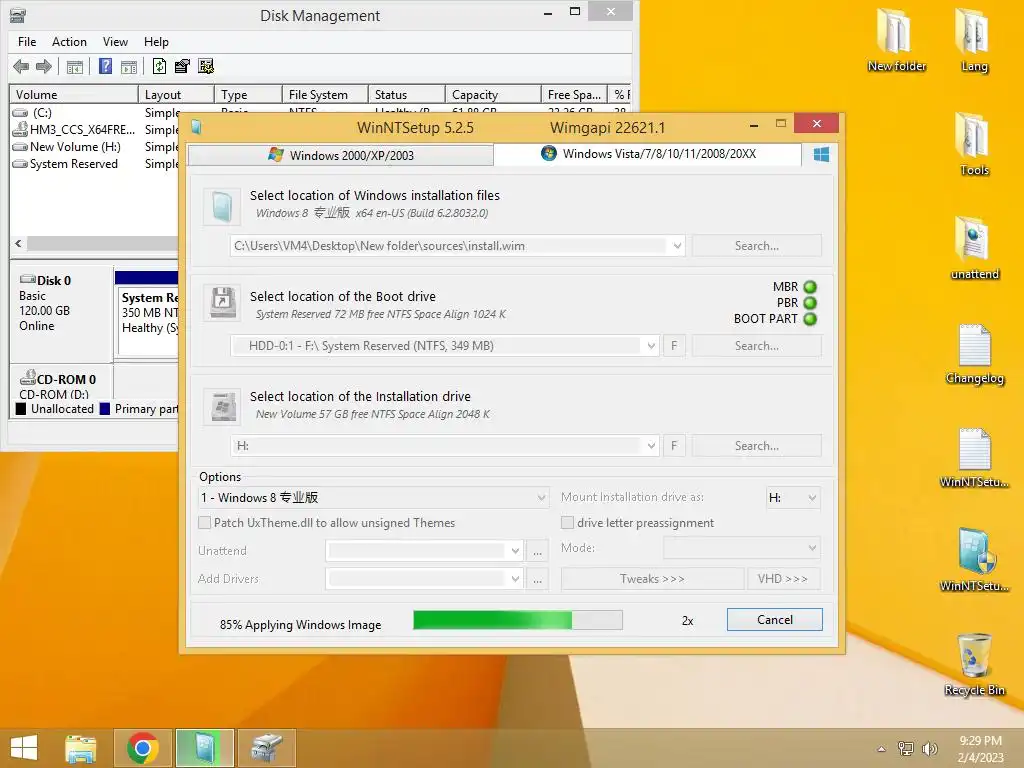1024x768 pixels.
Task: Click the Windows logo icon in WinNTSetup tab bar
Action: click(x=821, y=154)
